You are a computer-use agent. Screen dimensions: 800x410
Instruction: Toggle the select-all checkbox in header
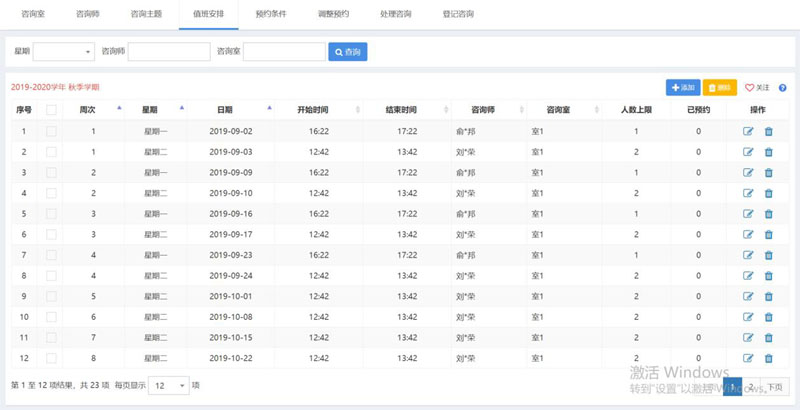(51, 110)
